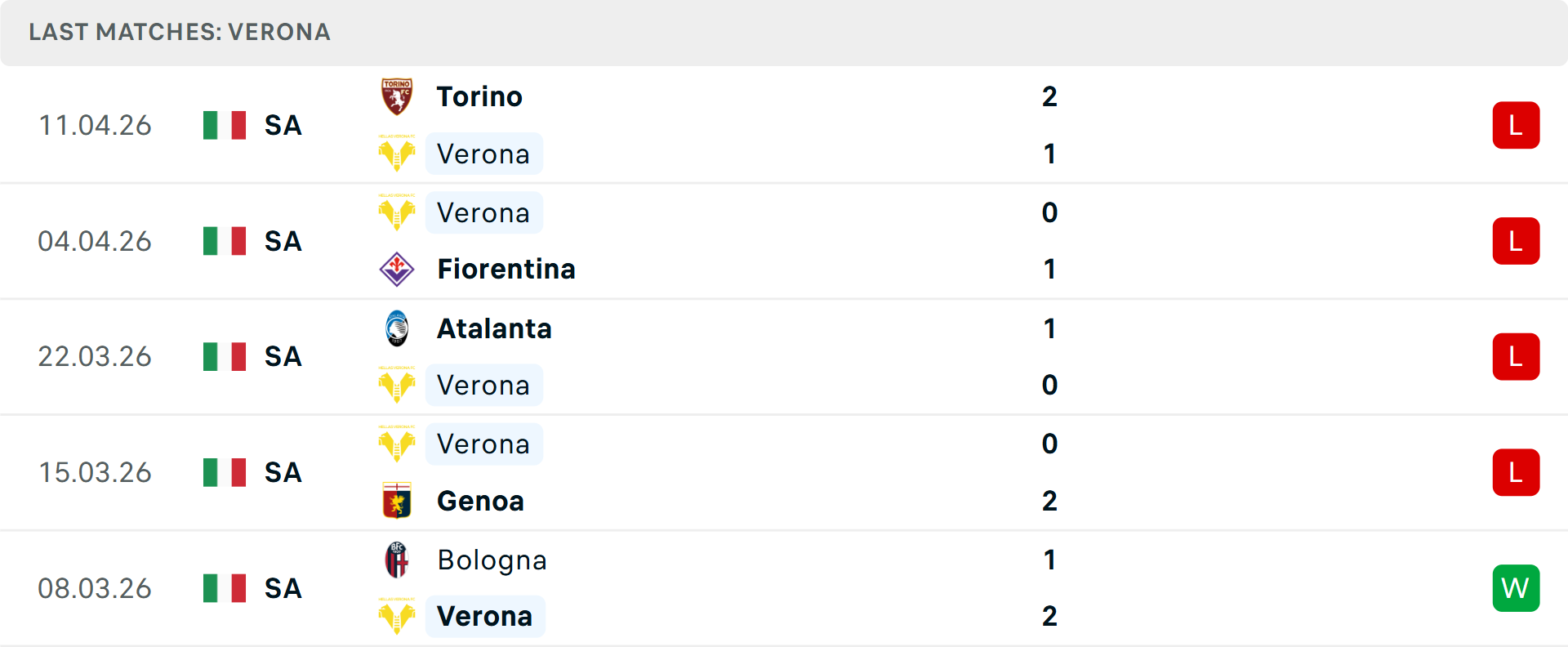Click Verona crest in the Torino match
1568x647 pixels.
coord(397,154)
